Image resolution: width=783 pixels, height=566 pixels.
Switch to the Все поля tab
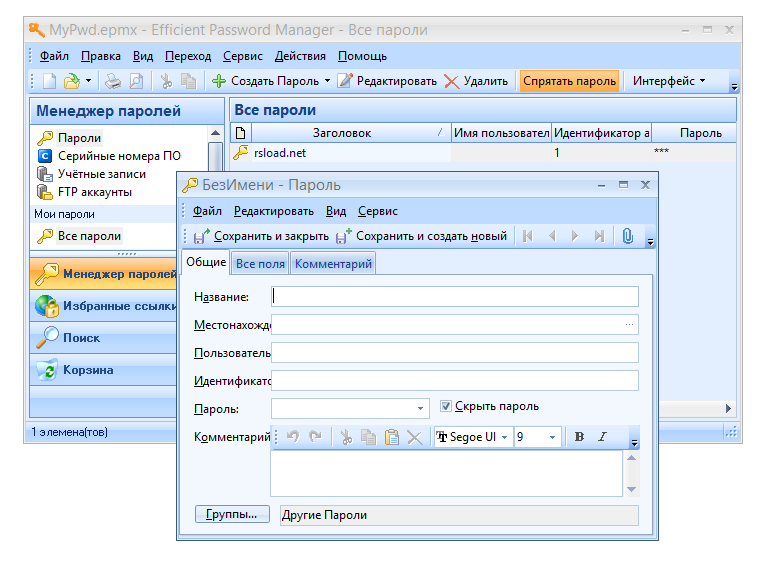point(260,264)
